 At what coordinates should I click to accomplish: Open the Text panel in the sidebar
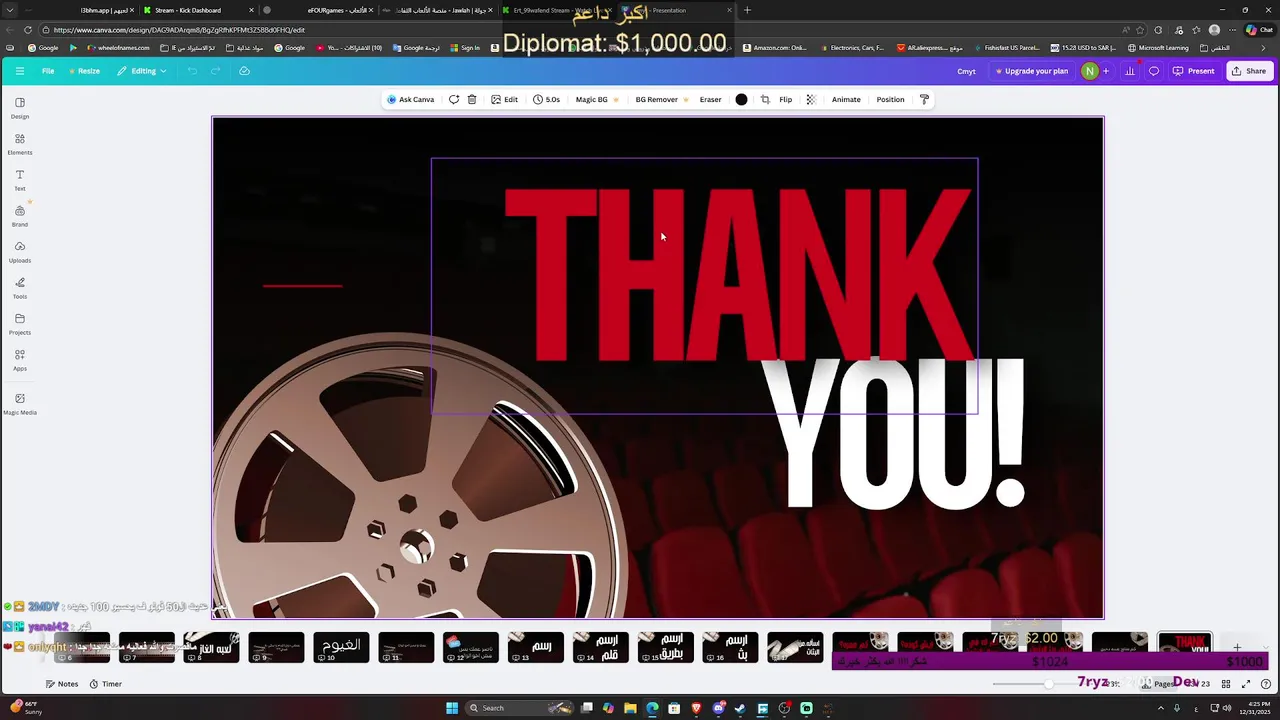coord(20,180)
